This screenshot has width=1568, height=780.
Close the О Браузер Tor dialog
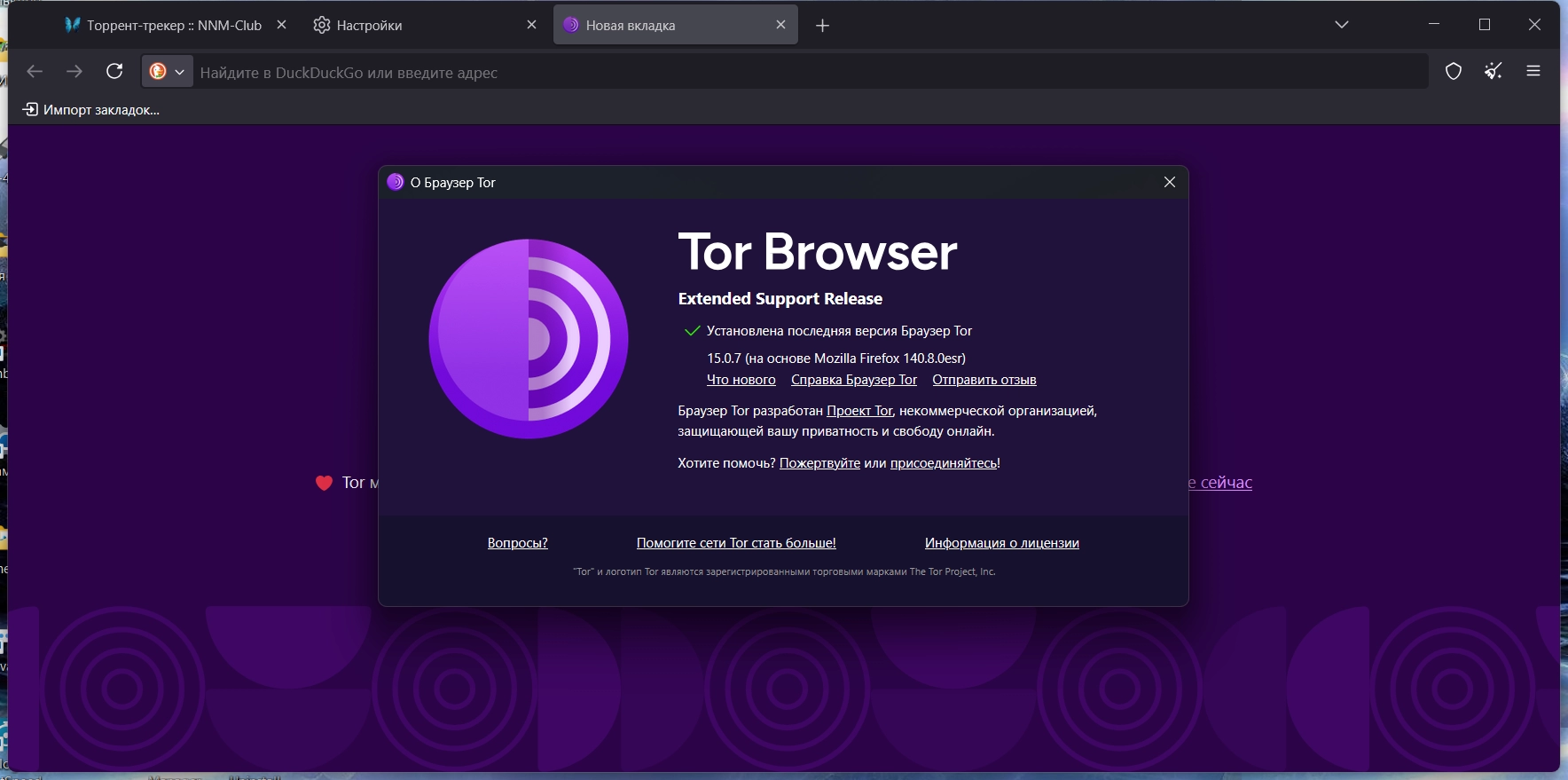point(1170,182)
